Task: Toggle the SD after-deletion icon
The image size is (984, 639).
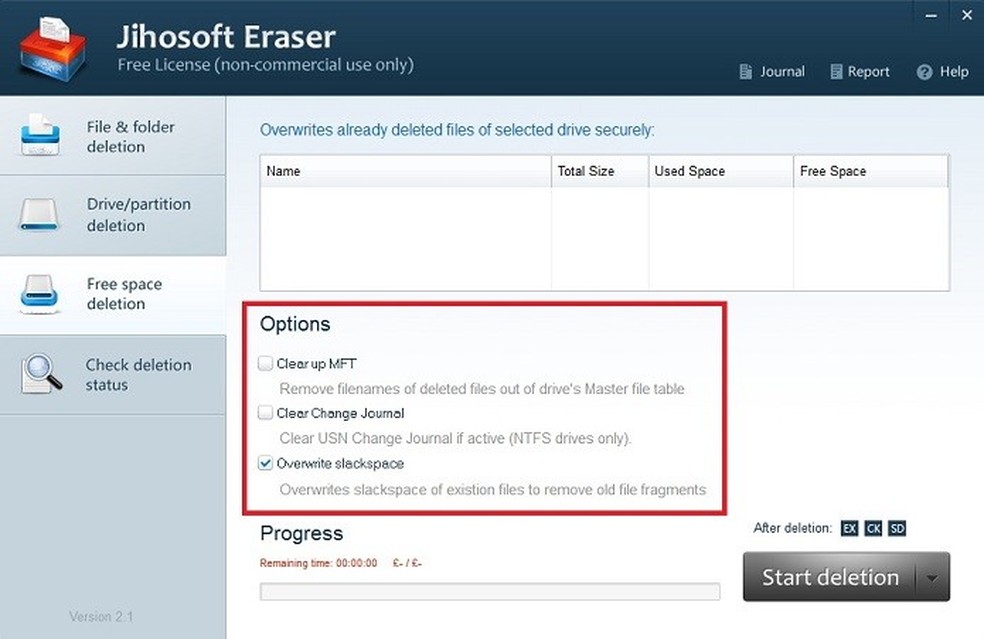Action: point(897,528)
